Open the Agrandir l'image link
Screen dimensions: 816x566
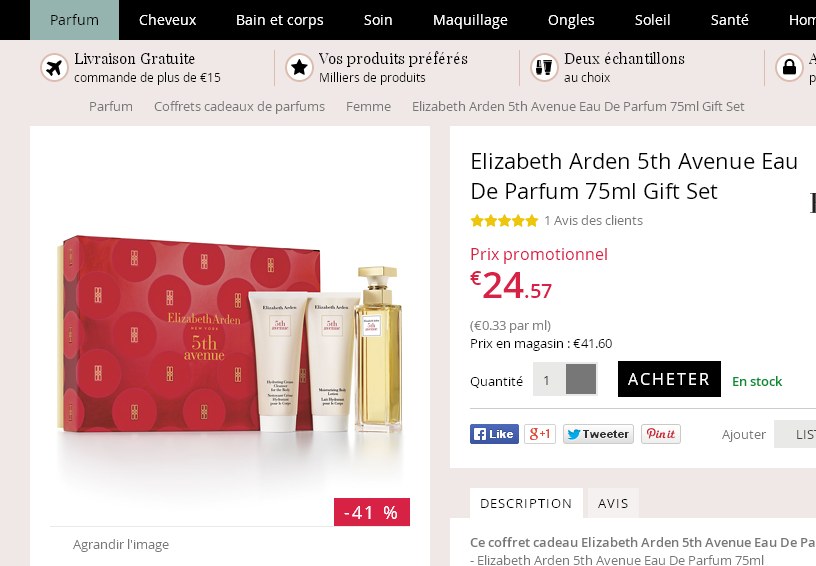(121, 544)
